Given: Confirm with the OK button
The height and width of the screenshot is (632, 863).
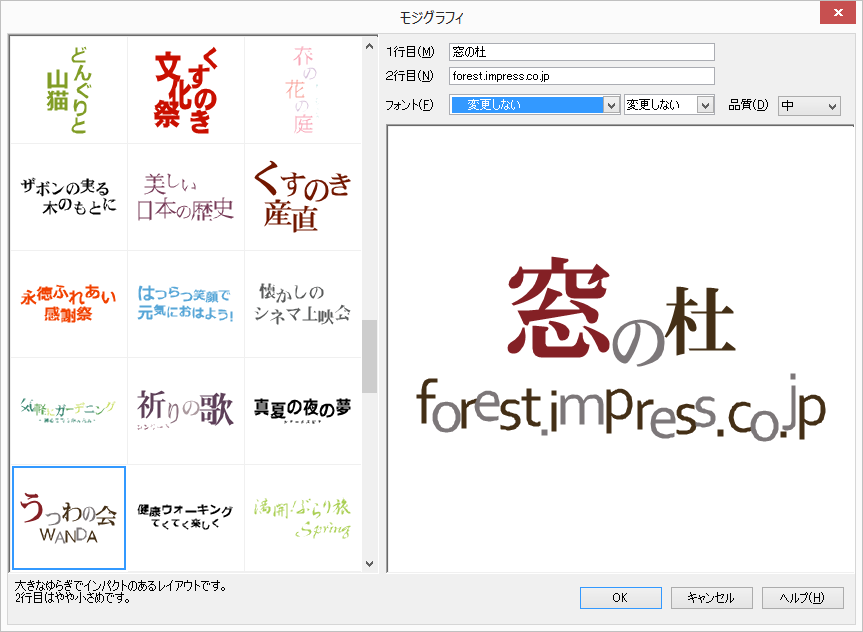Looking at the screenshot, I should pos(620,598).
